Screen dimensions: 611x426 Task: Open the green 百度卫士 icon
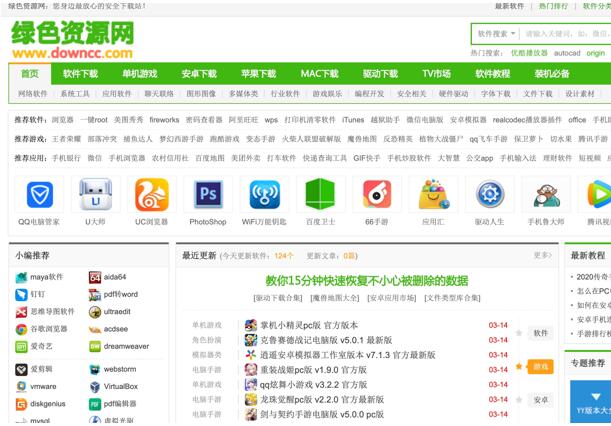(x=320, y=194)
